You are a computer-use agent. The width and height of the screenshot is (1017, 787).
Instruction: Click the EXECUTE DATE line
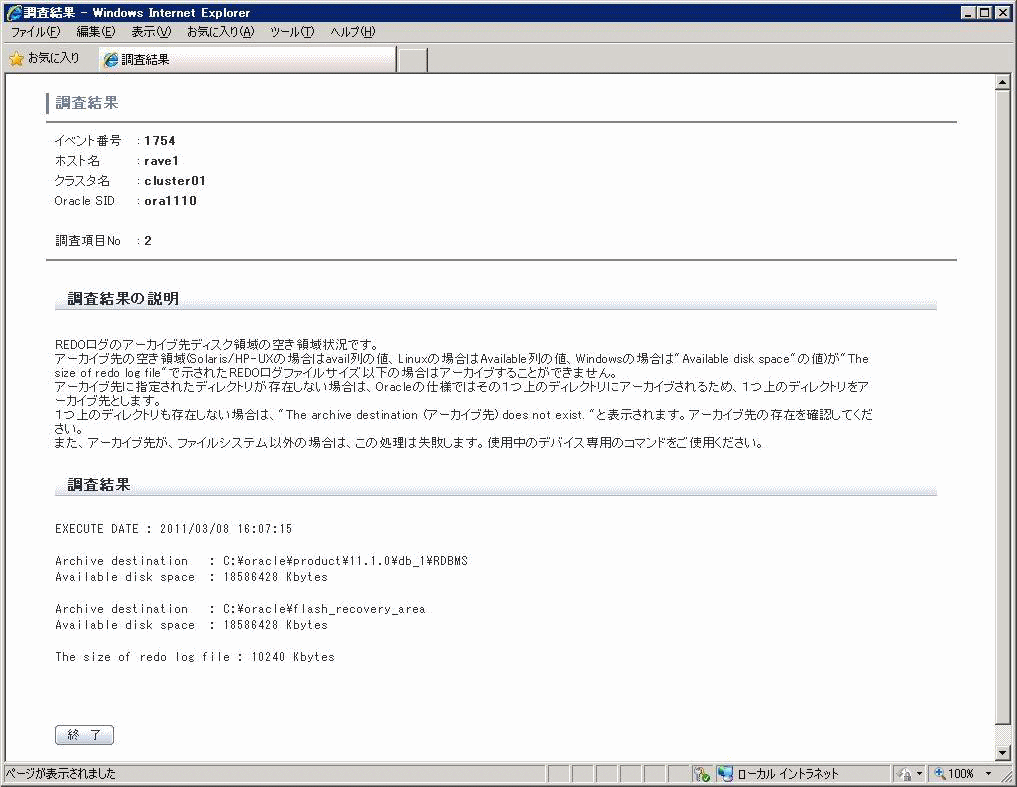pos(174,529)
